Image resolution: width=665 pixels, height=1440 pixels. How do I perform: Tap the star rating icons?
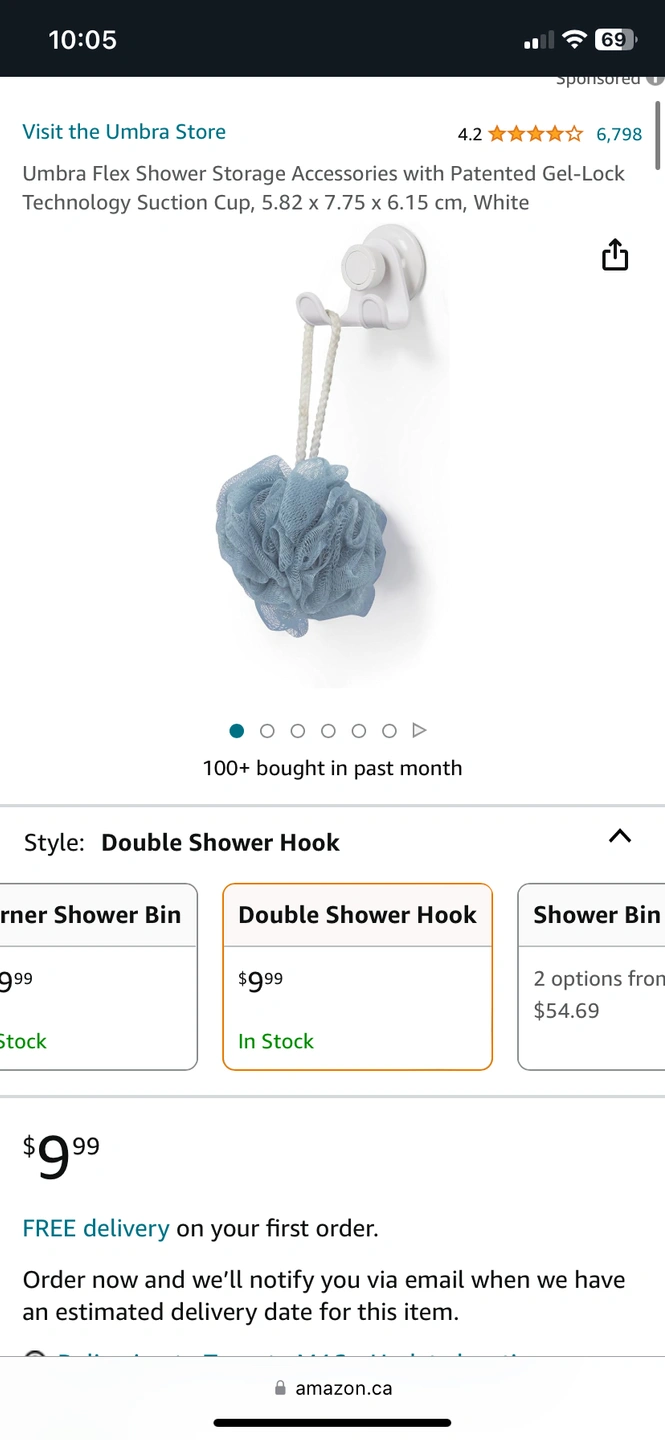[535, 134]
